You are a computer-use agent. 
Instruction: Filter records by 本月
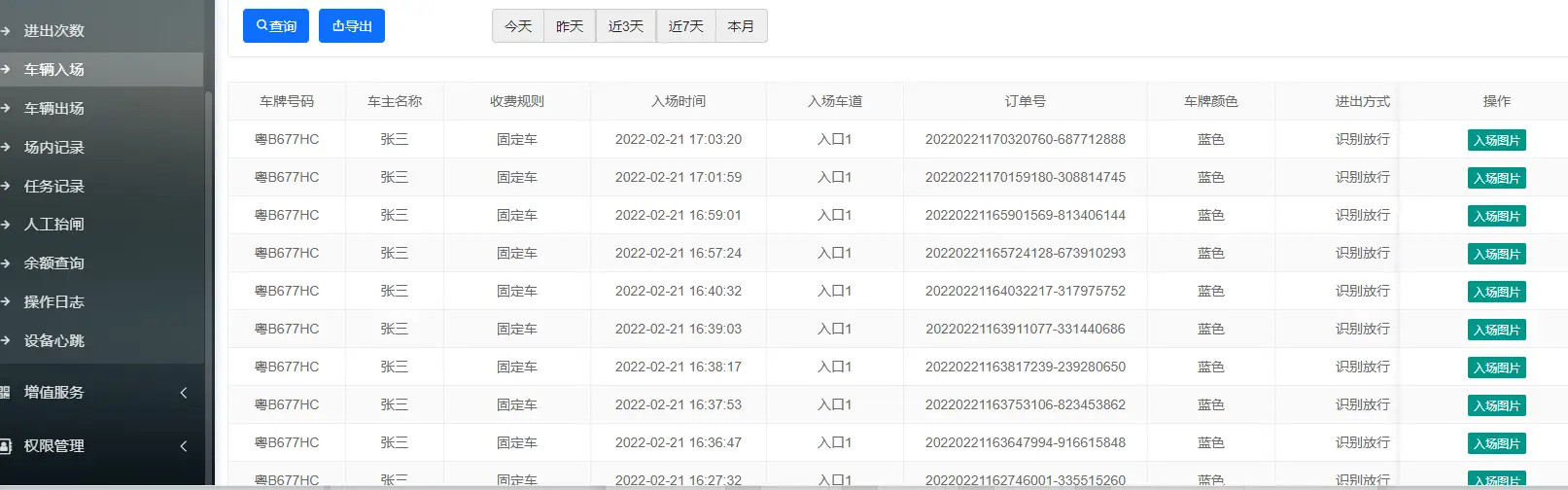point(741,26)
